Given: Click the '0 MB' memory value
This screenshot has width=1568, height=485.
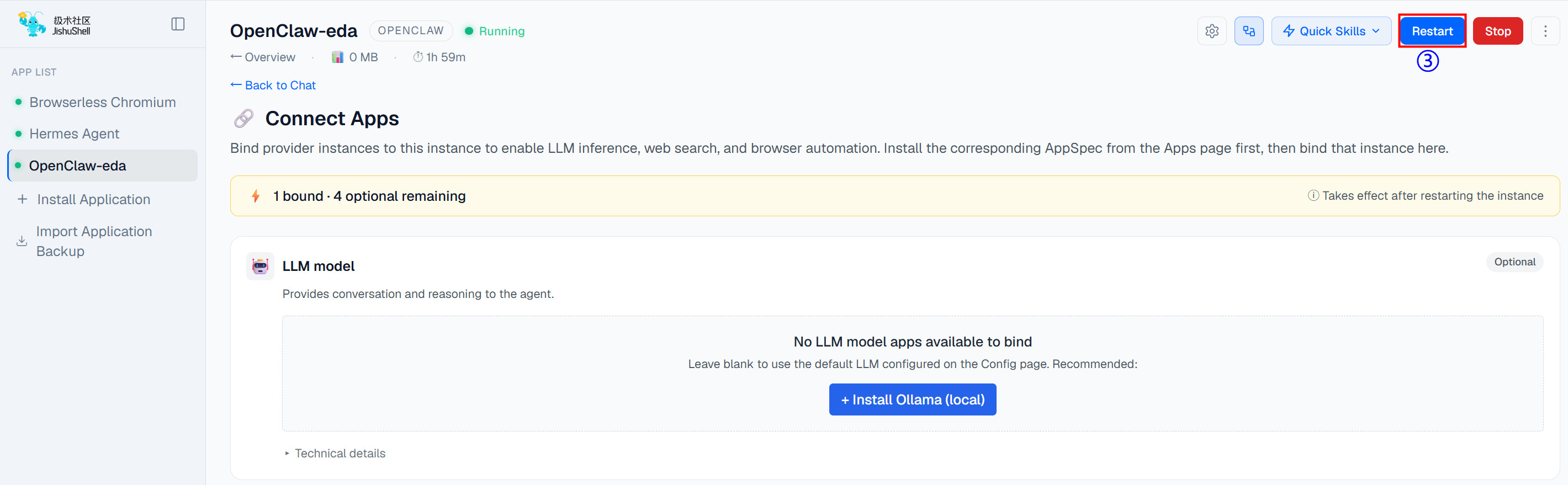Looking at the screenshot, I should 363,57.
